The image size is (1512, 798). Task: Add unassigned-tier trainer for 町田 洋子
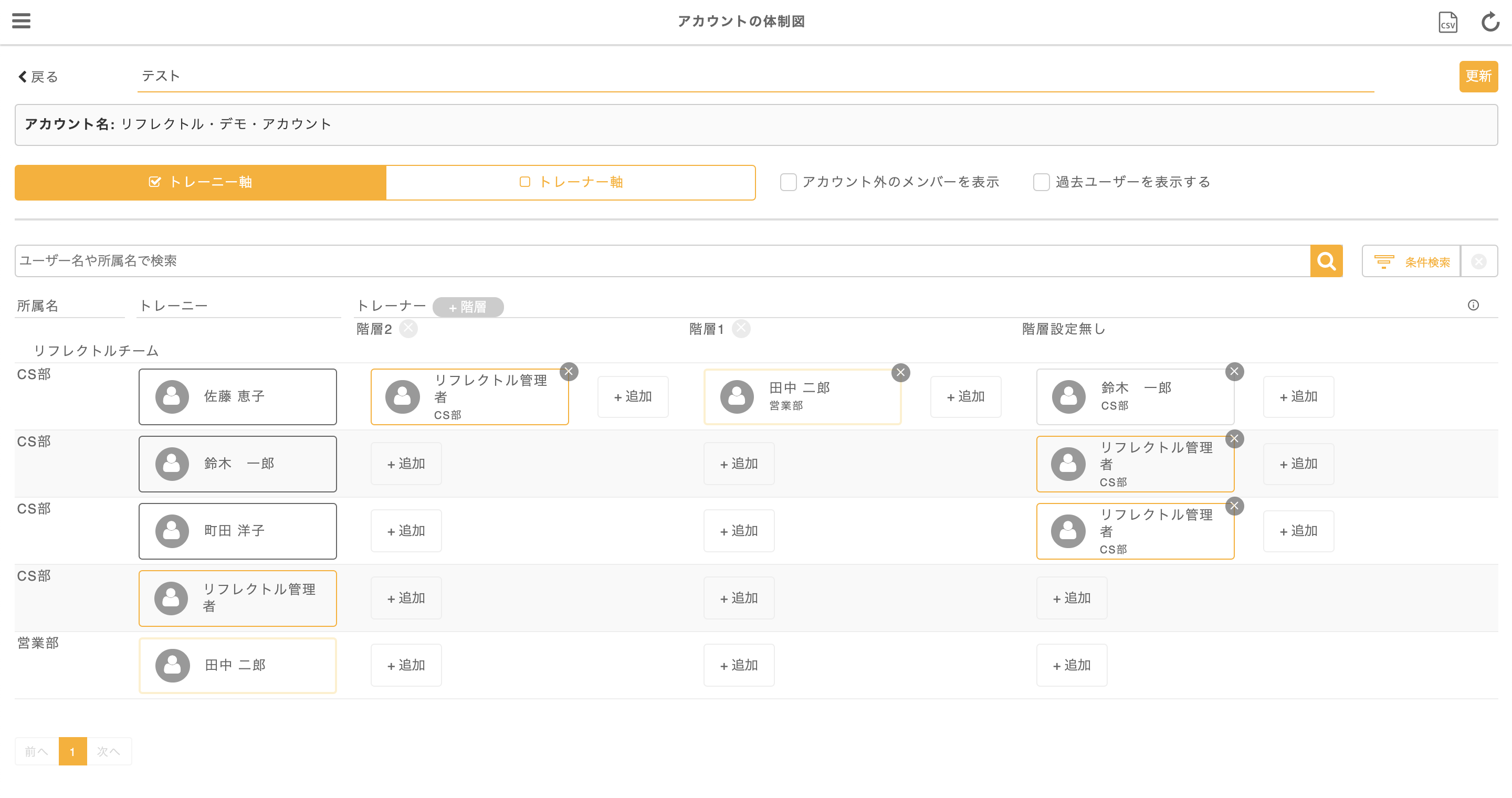pyautogui.click(x=1298, y=531)
